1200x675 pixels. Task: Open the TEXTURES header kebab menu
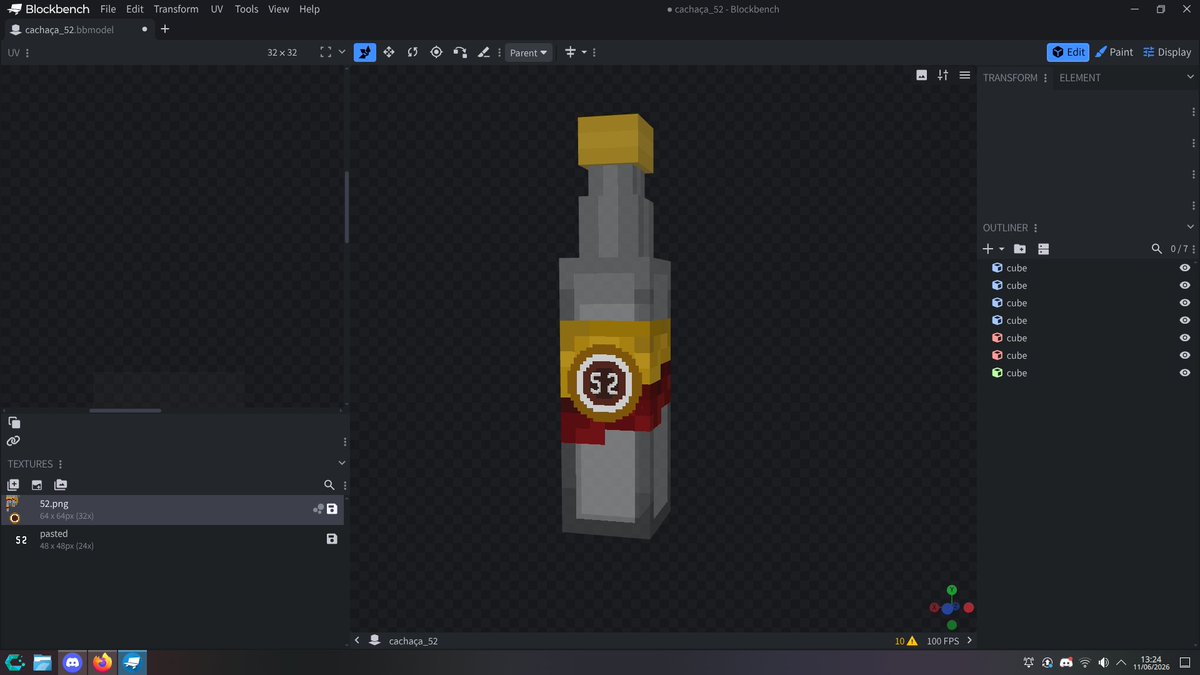point(61,464)
